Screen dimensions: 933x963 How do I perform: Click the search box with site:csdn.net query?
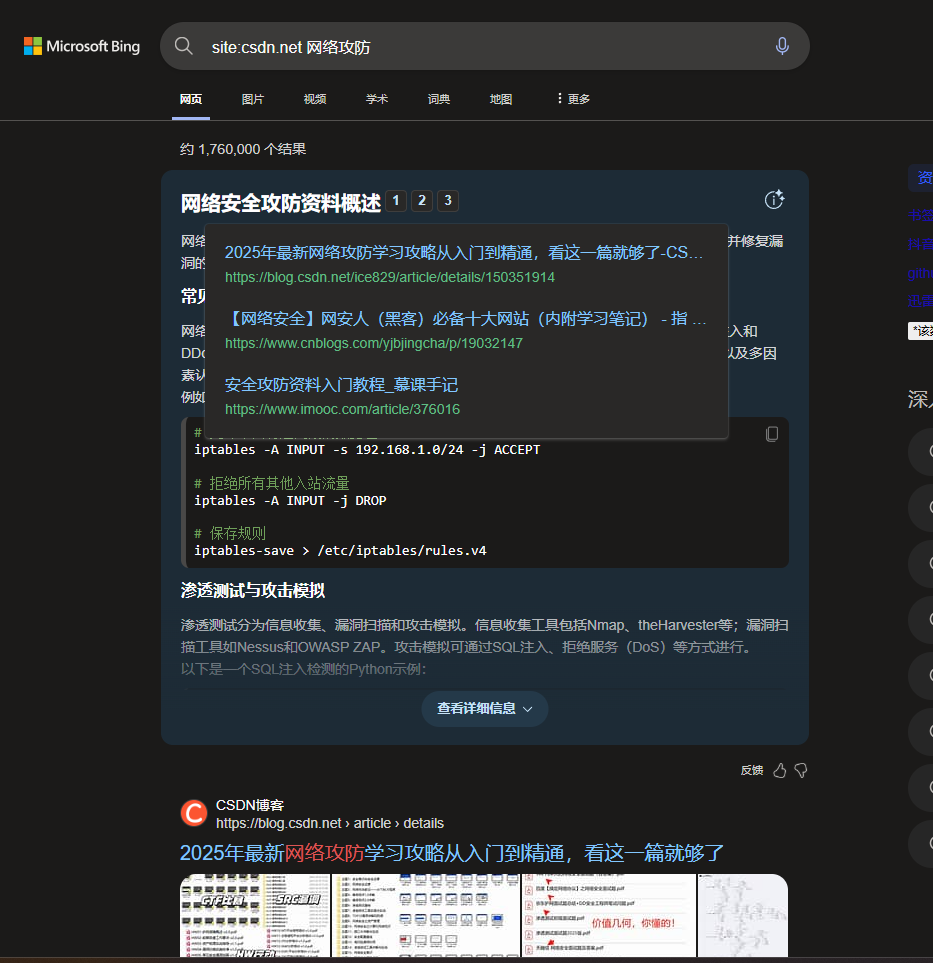click(x=485, y=47)
